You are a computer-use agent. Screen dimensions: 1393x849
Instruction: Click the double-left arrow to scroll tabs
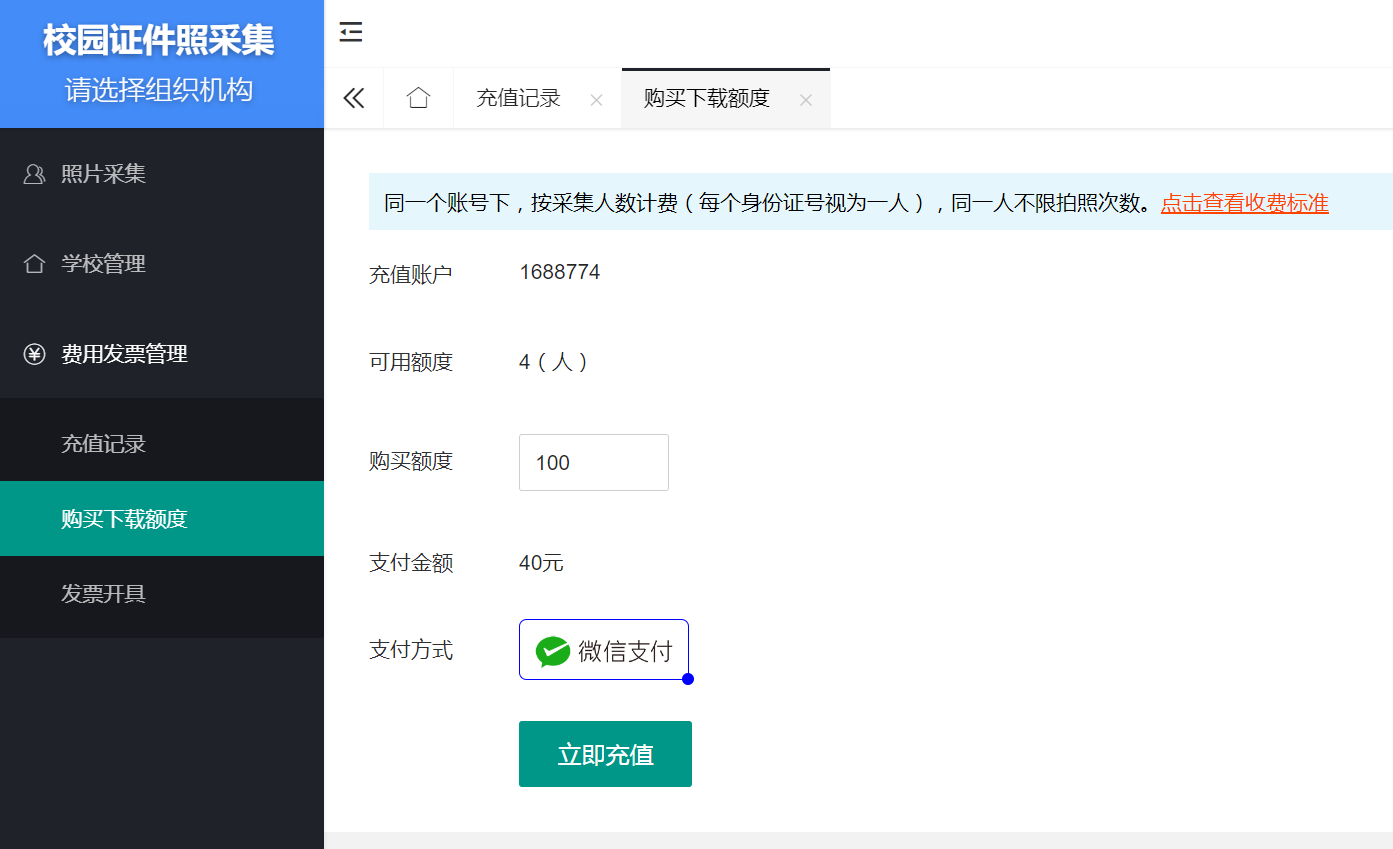point(354,98)
